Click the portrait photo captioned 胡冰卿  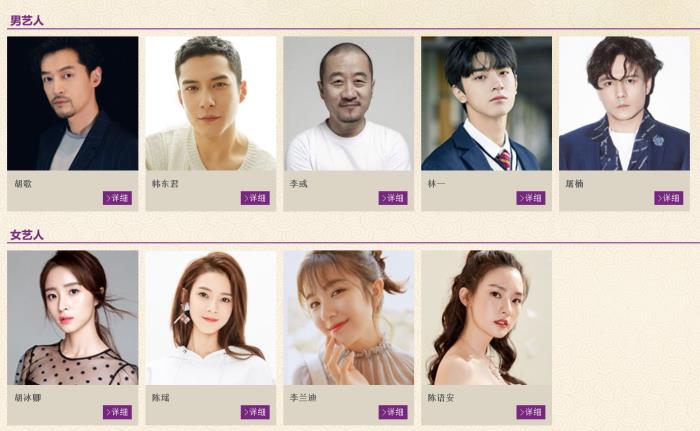pyautogui.click(x=73, y=318)
